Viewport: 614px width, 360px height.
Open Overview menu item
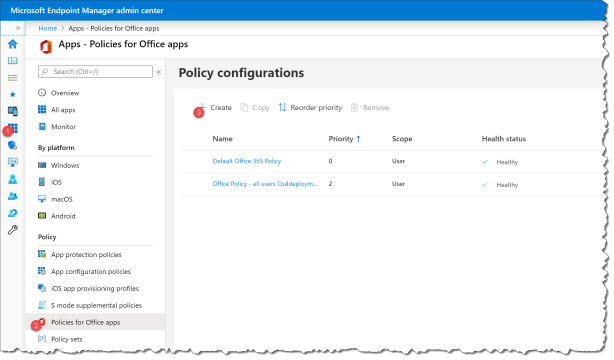(x=65, y=93)
